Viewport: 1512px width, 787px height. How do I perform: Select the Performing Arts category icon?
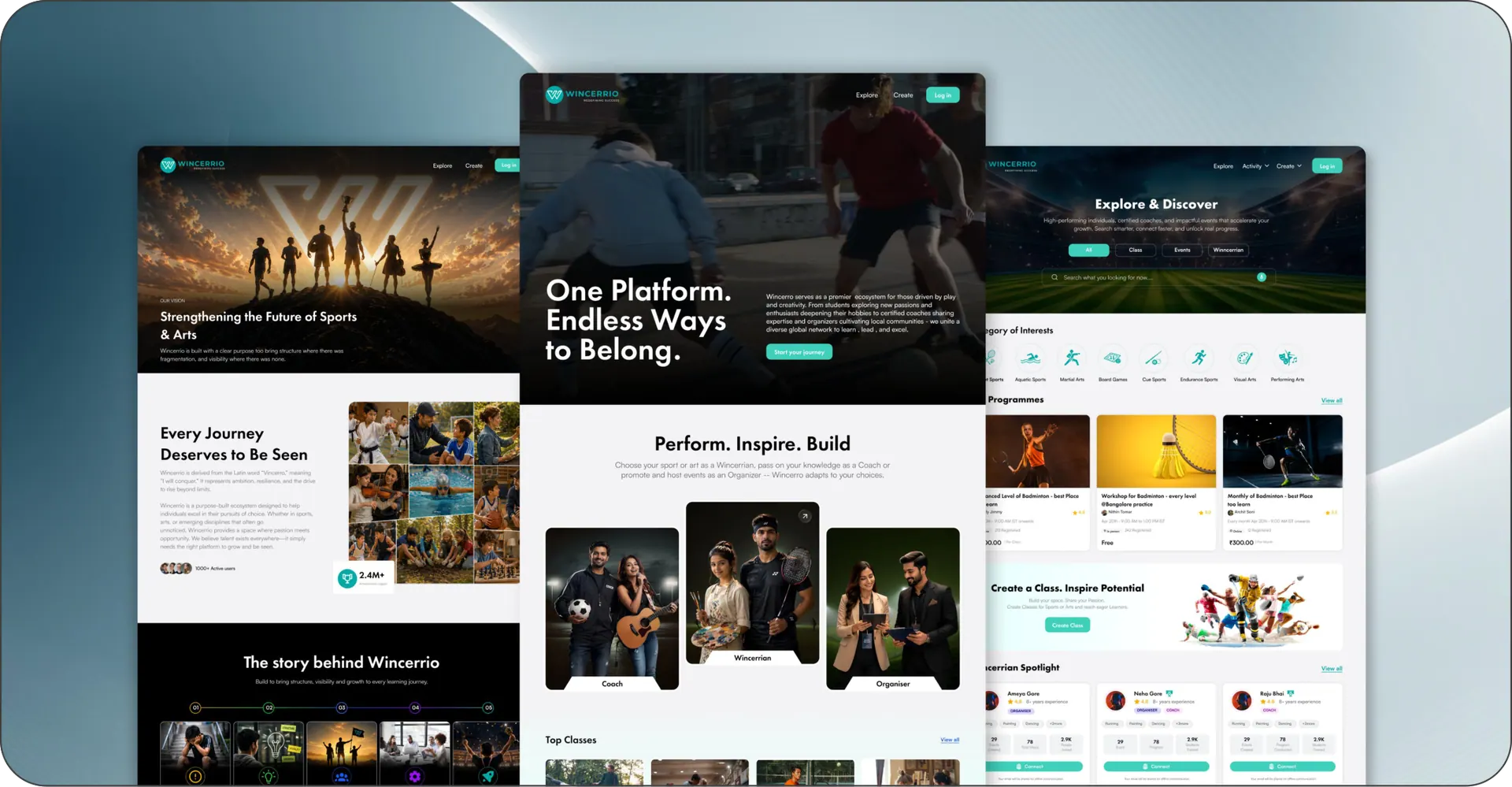point(1288,359)
